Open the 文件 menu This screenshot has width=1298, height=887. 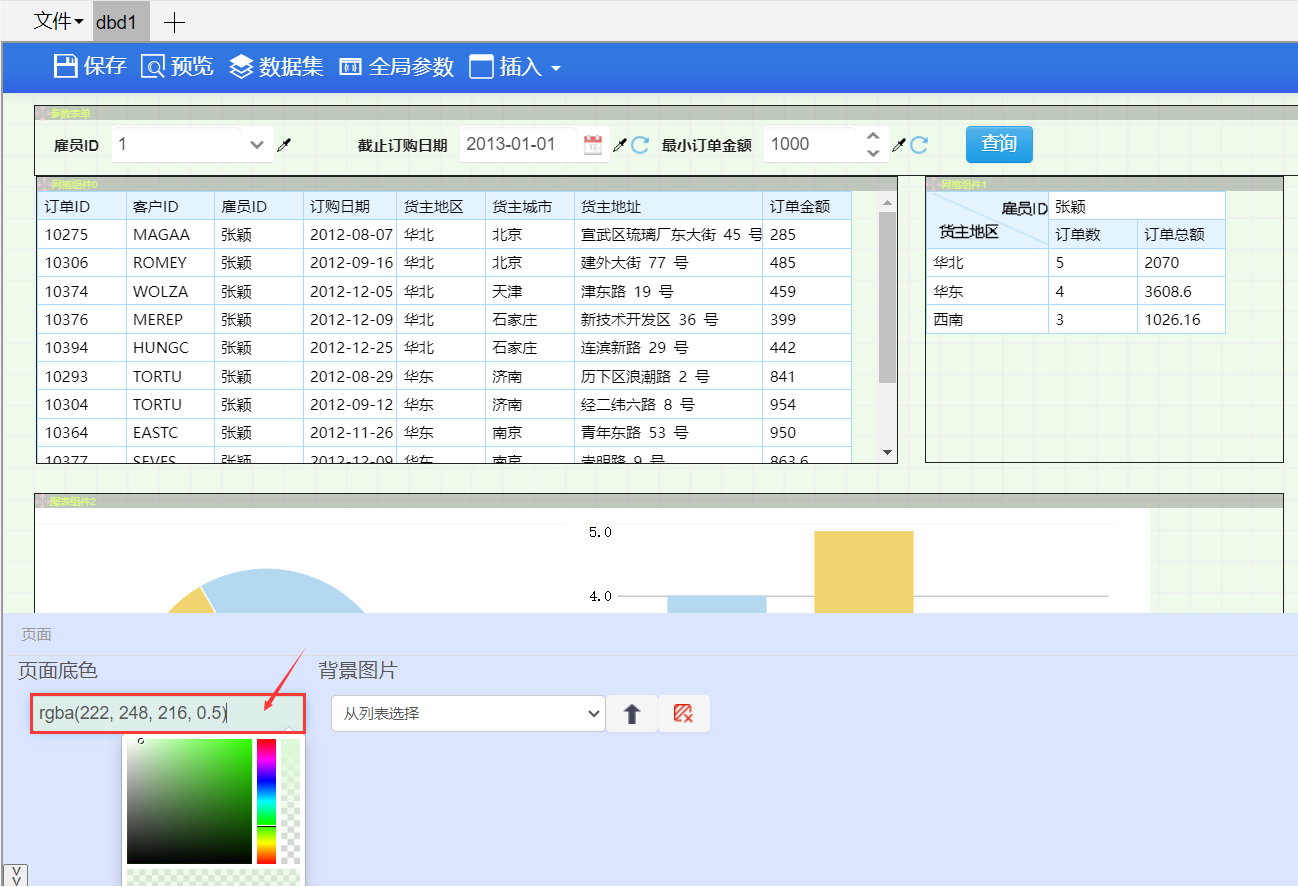(58, 21)
